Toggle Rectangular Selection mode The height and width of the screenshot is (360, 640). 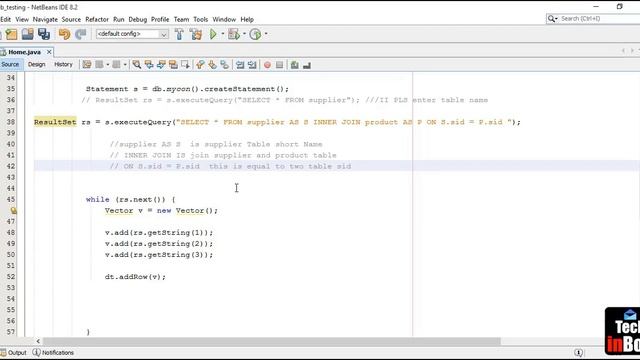186,65
